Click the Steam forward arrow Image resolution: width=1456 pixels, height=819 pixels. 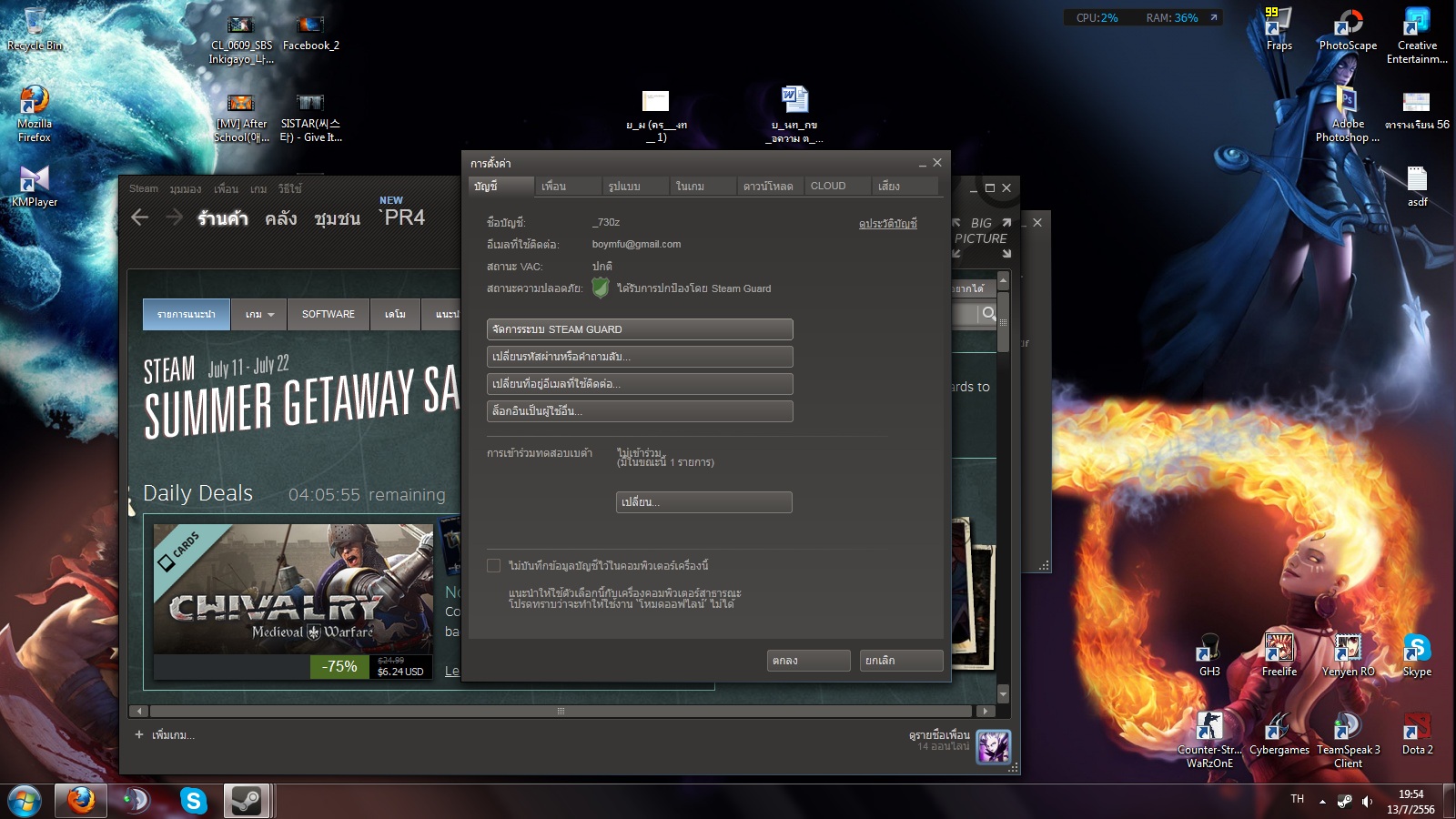174,217
